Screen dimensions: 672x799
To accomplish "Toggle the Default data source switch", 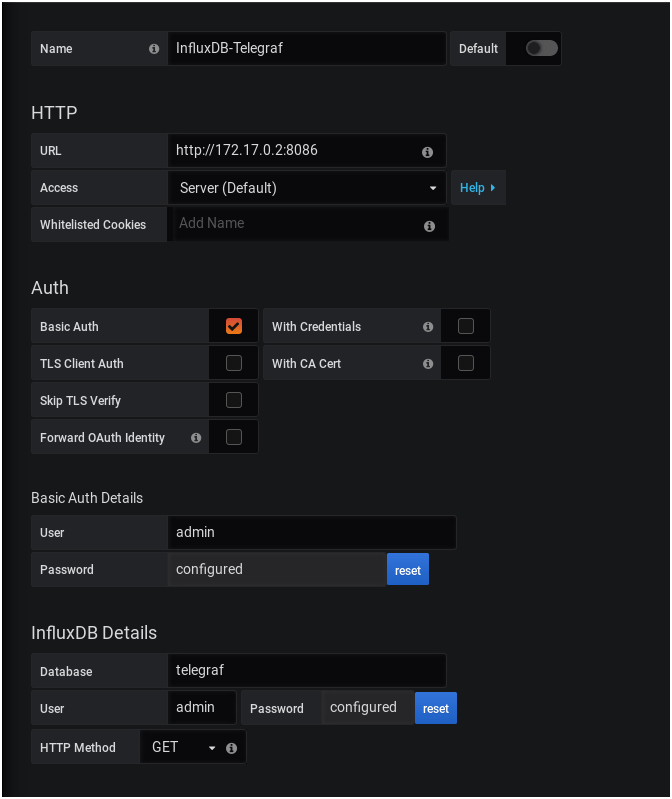I will coord(542,48).
